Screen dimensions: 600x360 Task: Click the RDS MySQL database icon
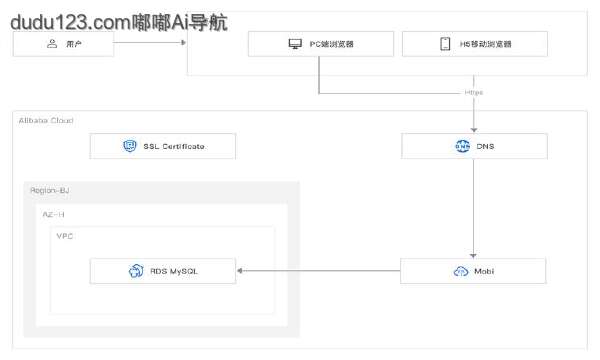tap(136, 271)
